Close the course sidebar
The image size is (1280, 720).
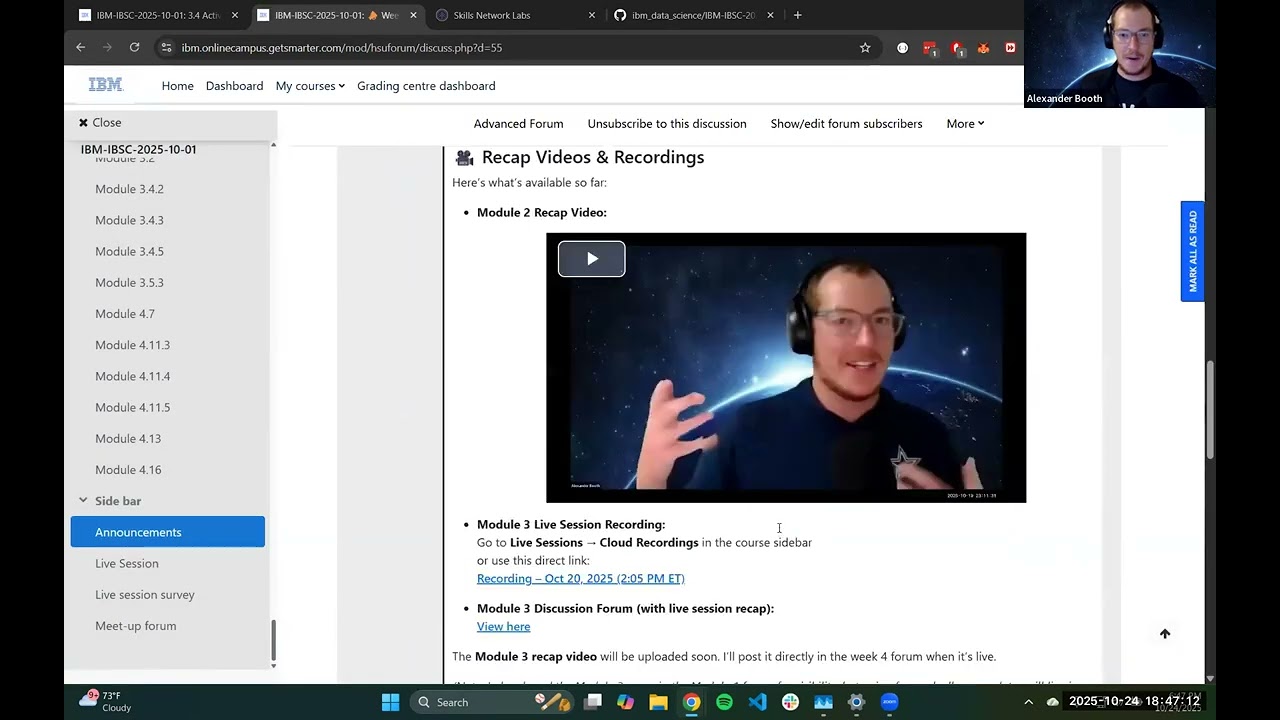tap(100, 122)
